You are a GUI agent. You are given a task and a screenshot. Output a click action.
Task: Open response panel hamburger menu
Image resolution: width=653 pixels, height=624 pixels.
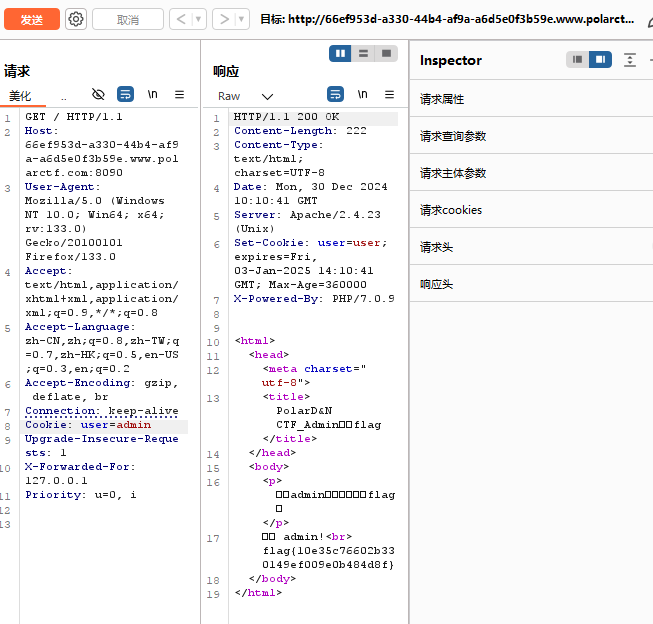pyautogui.click(x=389, y=95)
